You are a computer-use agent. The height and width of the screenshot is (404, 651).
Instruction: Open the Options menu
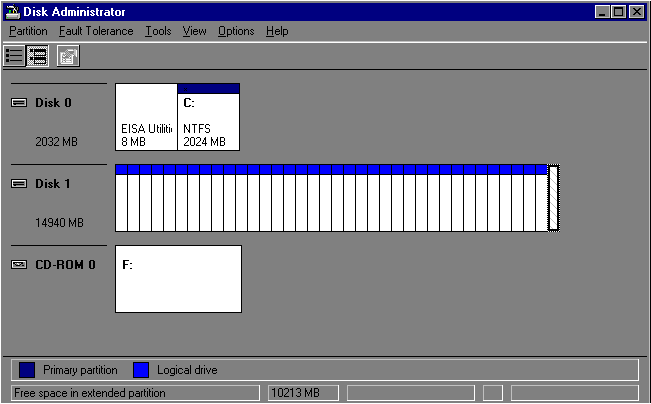pos(236,31)
